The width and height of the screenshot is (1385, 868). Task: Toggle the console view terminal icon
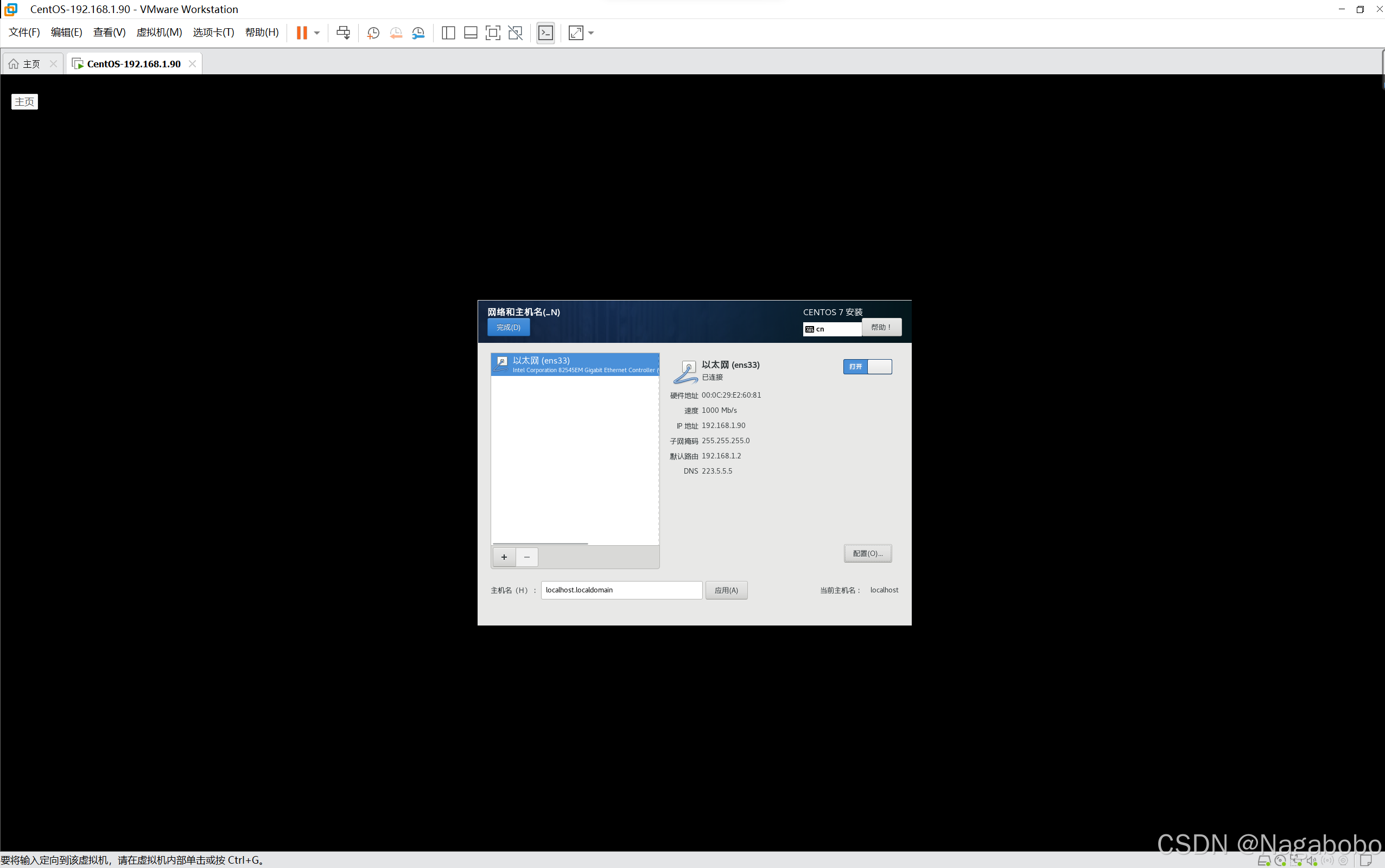pyautogui.click(x=545, y=33)
